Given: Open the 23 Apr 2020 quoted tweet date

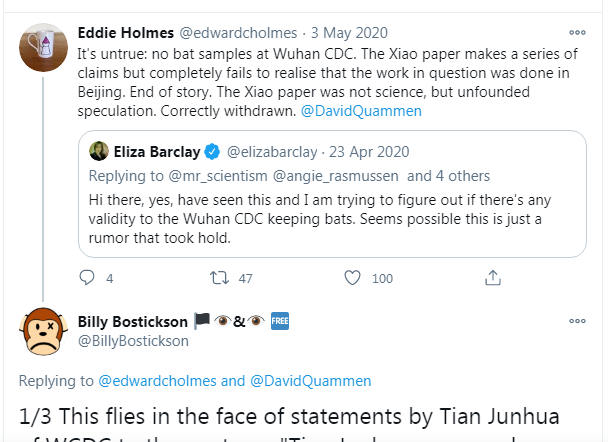Looking at the screenshot, I should [x=371, y=152].
